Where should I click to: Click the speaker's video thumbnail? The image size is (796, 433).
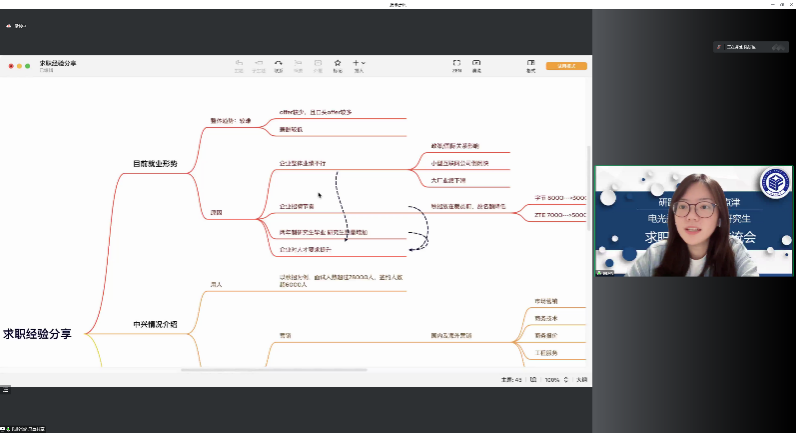click(693, 221)
